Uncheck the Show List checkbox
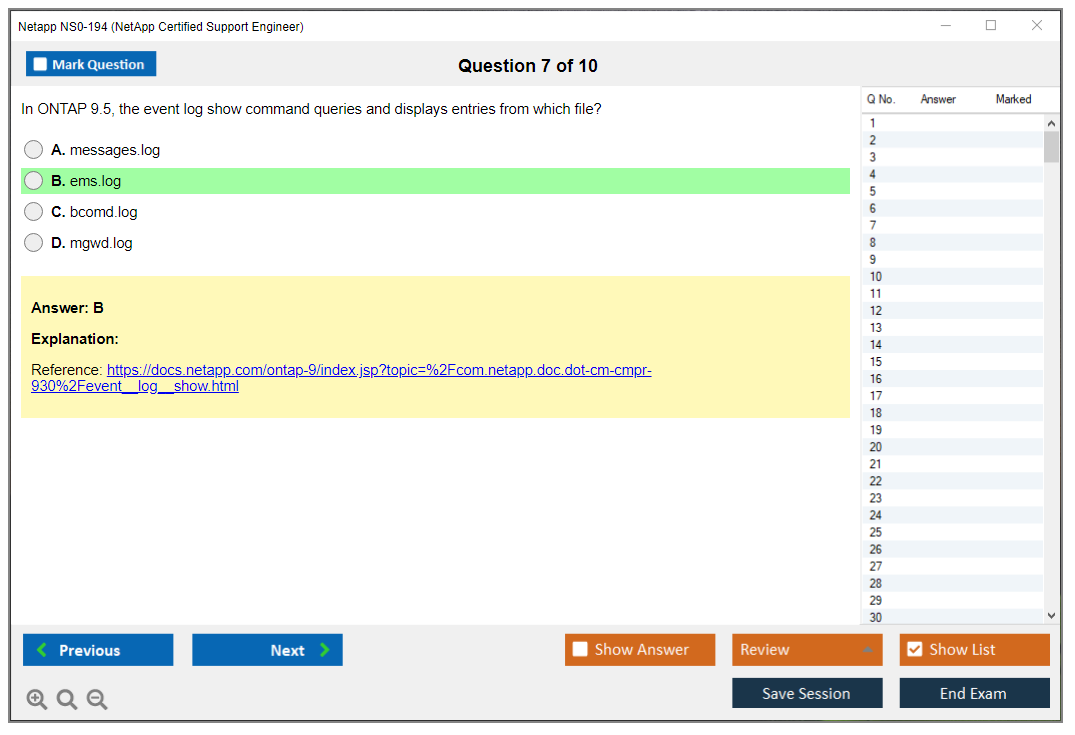 click(x=914, y=650)
